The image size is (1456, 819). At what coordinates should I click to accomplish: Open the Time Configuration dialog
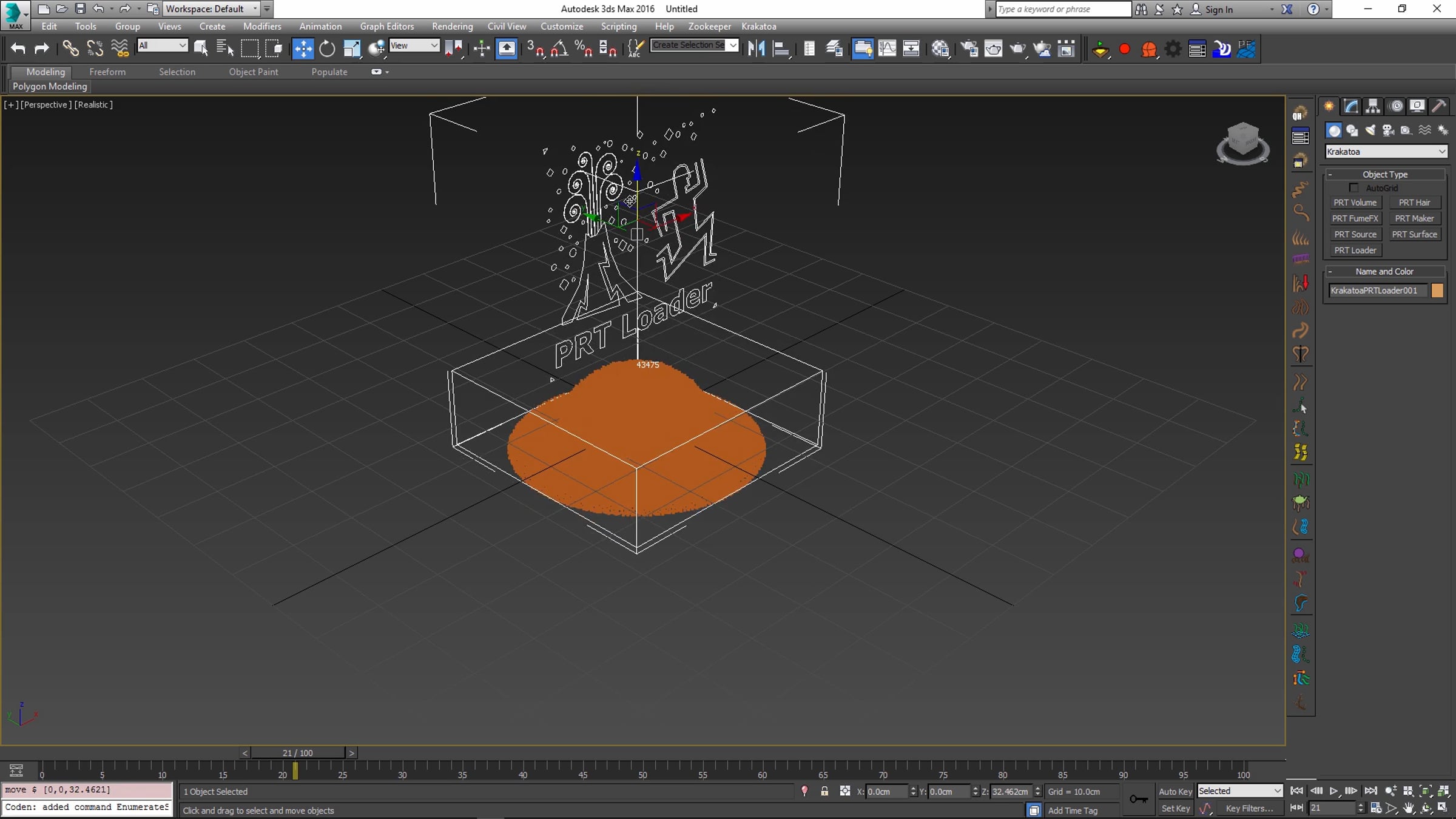point(1376,808)
